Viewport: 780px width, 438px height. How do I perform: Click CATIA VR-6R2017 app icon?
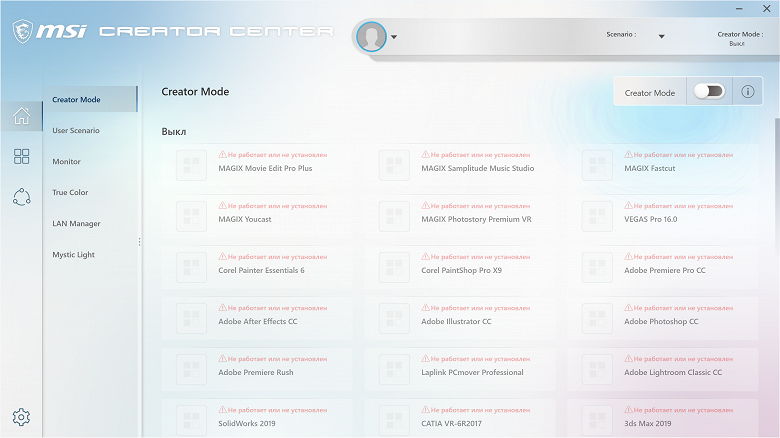394,420
